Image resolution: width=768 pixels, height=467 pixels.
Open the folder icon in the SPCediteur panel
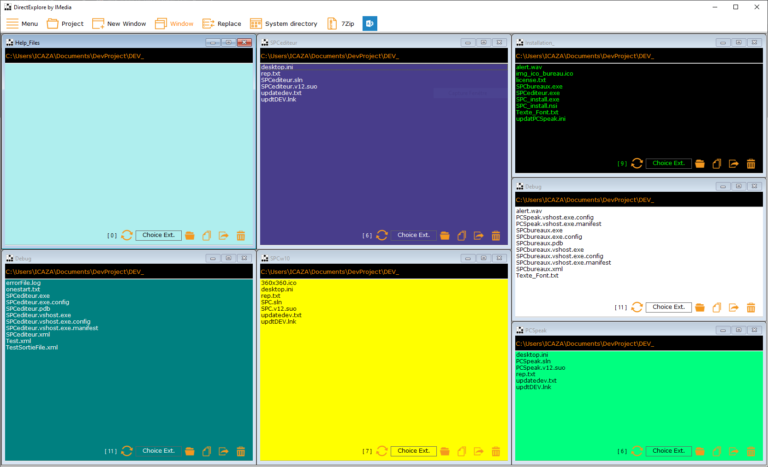point(444,235)
